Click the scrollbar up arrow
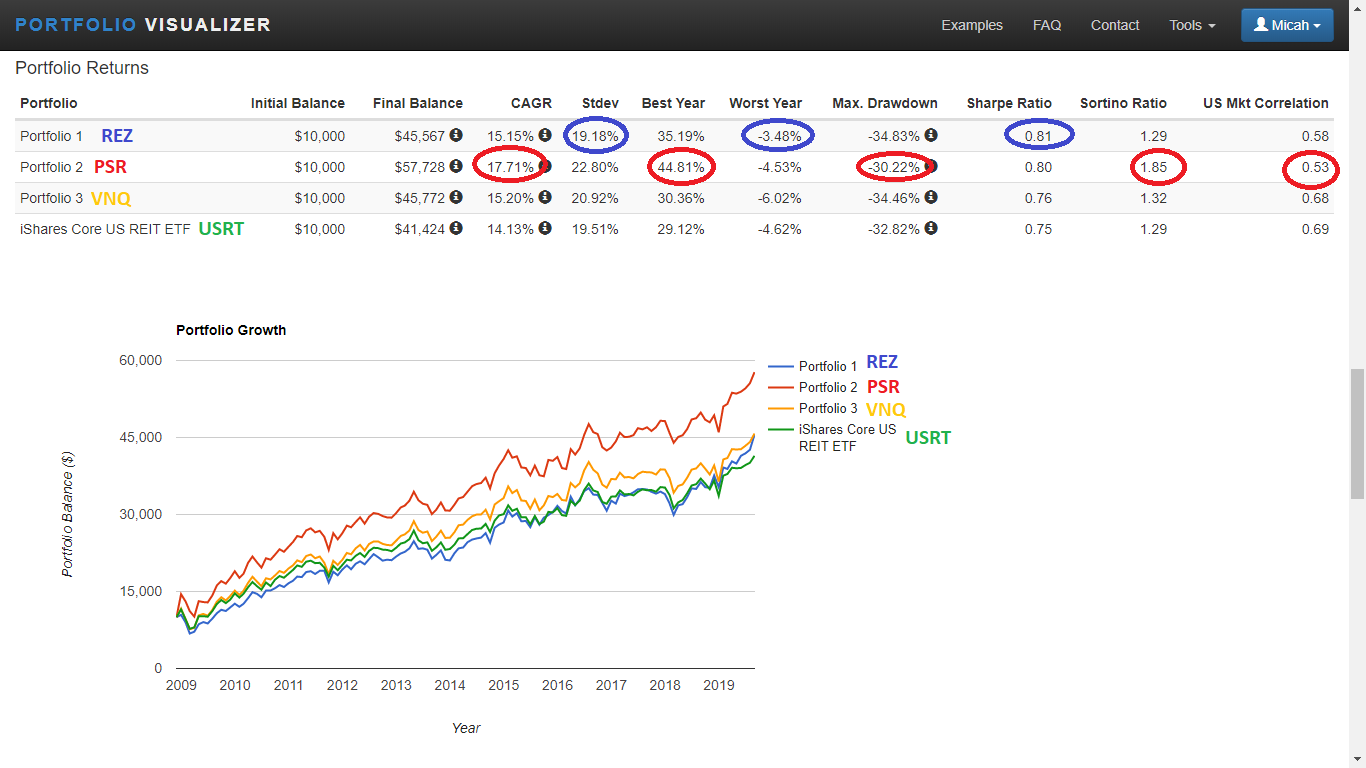 tap(1357, 8)
